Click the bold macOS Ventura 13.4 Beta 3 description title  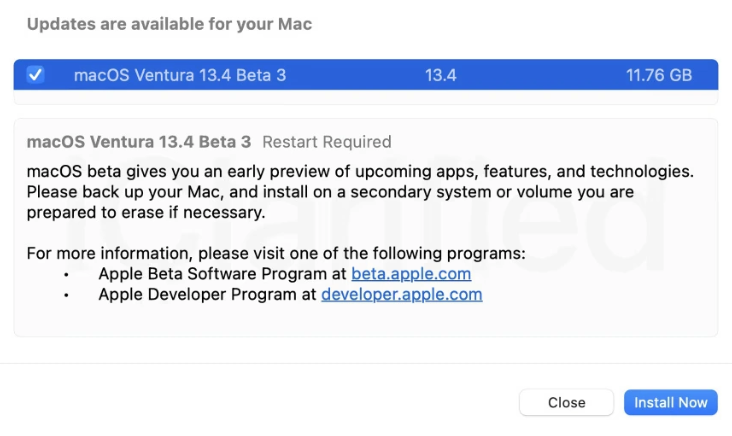click(x=139, y=142)
